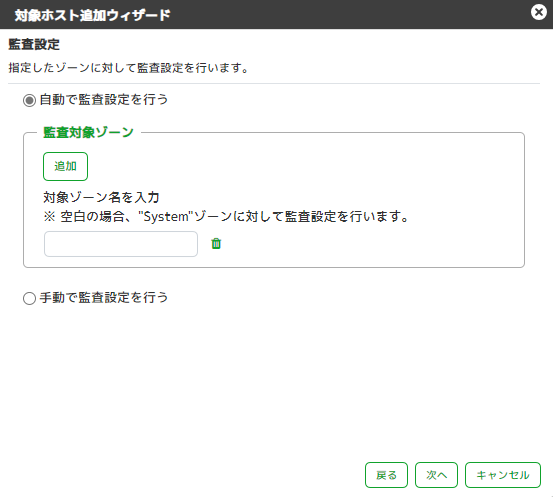Viewport: 553px width, 497px height.
Task: Proceed with 次へ button
Action: click(x=436, y=475)
